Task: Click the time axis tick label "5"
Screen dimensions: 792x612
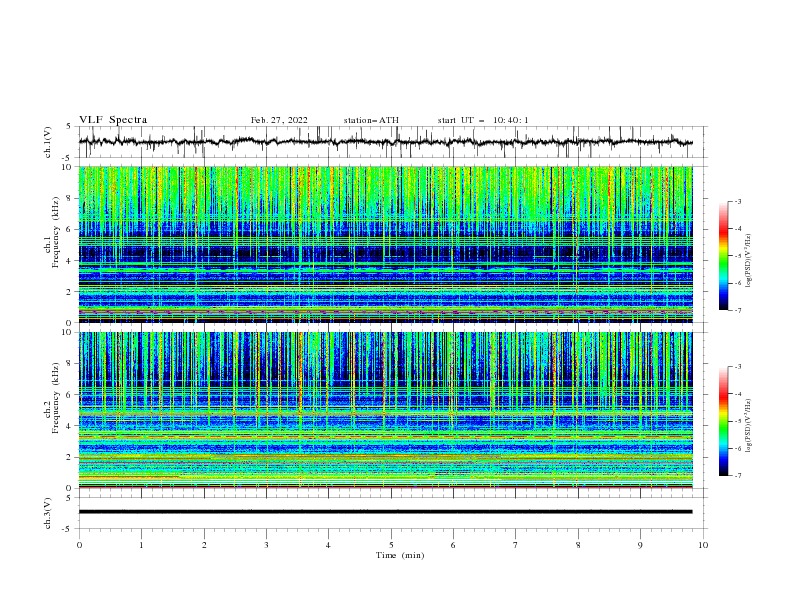Action: 391,545
